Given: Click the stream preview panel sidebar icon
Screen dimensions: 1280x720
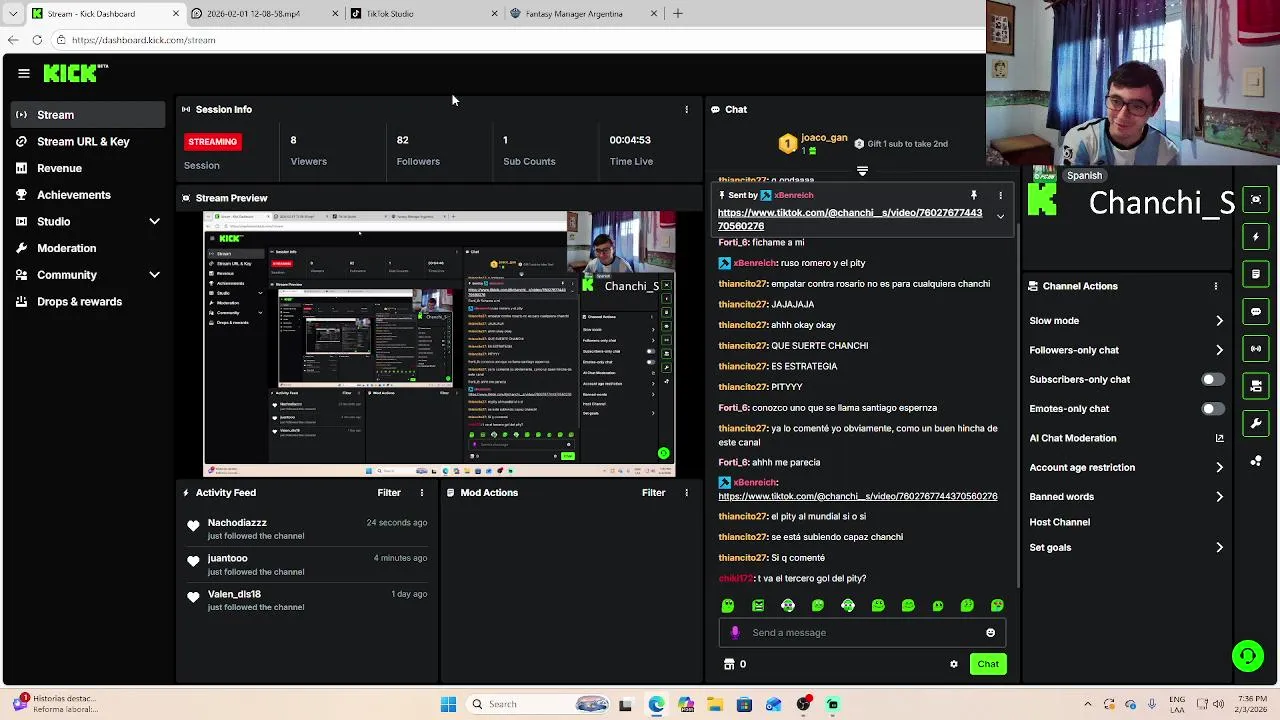Looking at the screenshot, I should click(1257, 199).
